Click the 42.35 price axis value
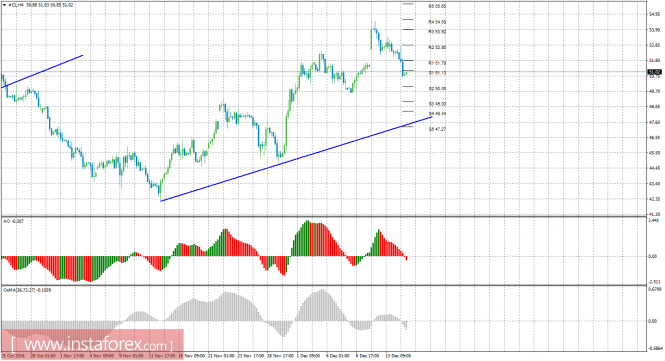Screen dimensions: 665x361 coord(654,199)
